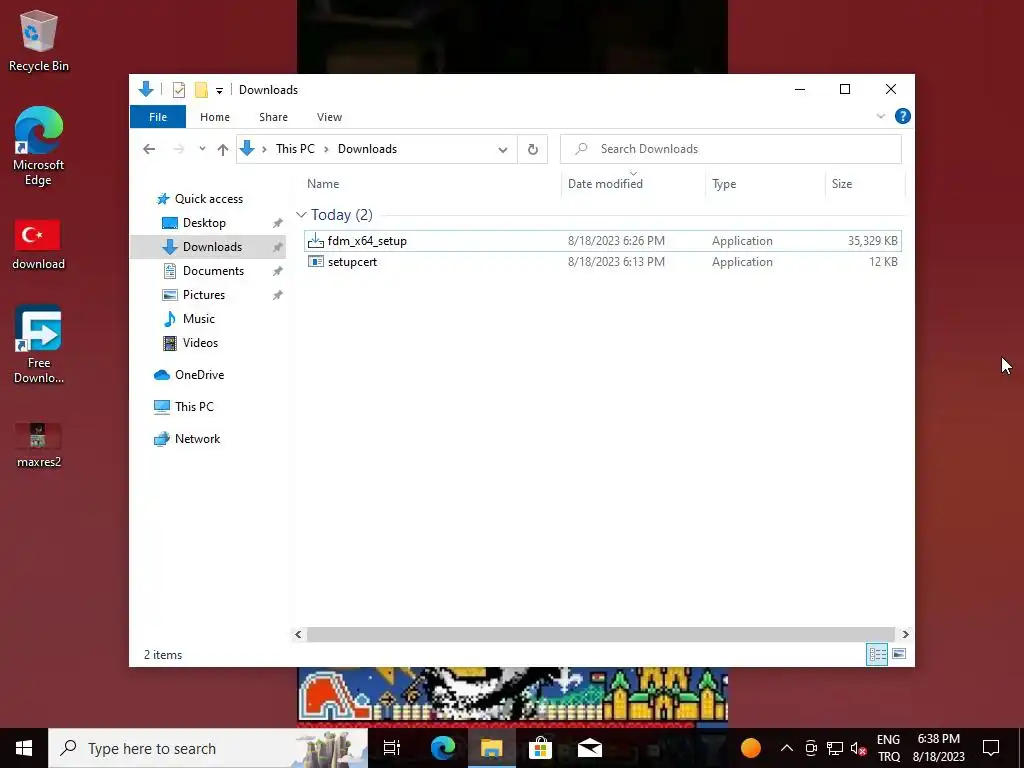Open the notification center icon

click(x=991, y=748)
